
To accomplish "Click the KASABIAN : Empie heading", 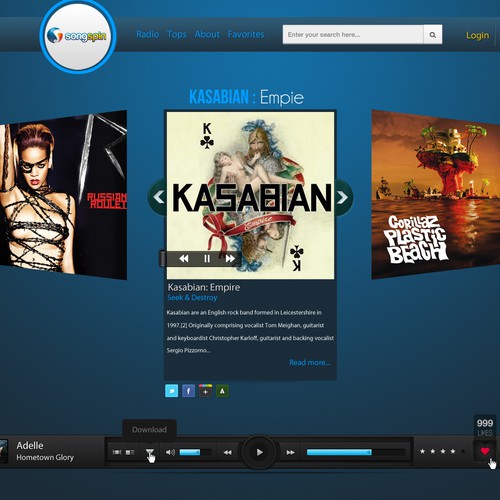I will [246, 97].
